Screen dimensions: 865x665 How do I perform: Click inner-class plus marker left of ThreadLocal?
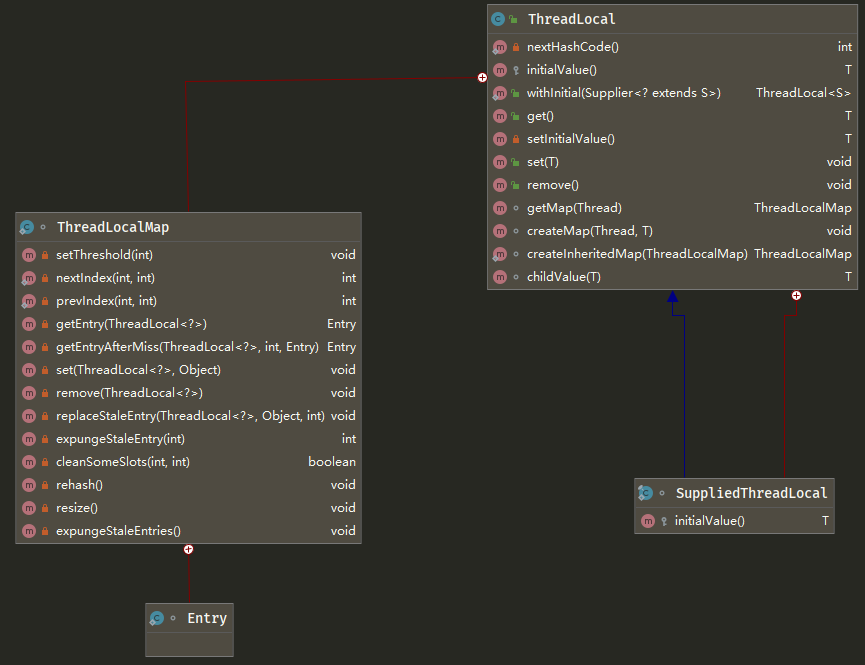(x=482, y=77)
